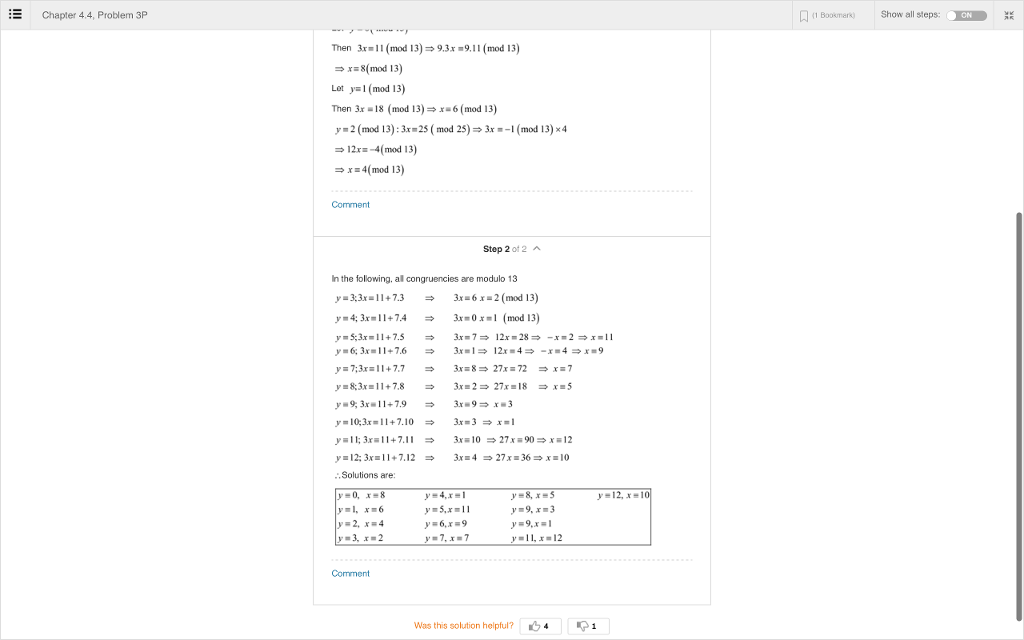Exit expanded view with the collapse-arrows icon

(x=1009, y=15)
